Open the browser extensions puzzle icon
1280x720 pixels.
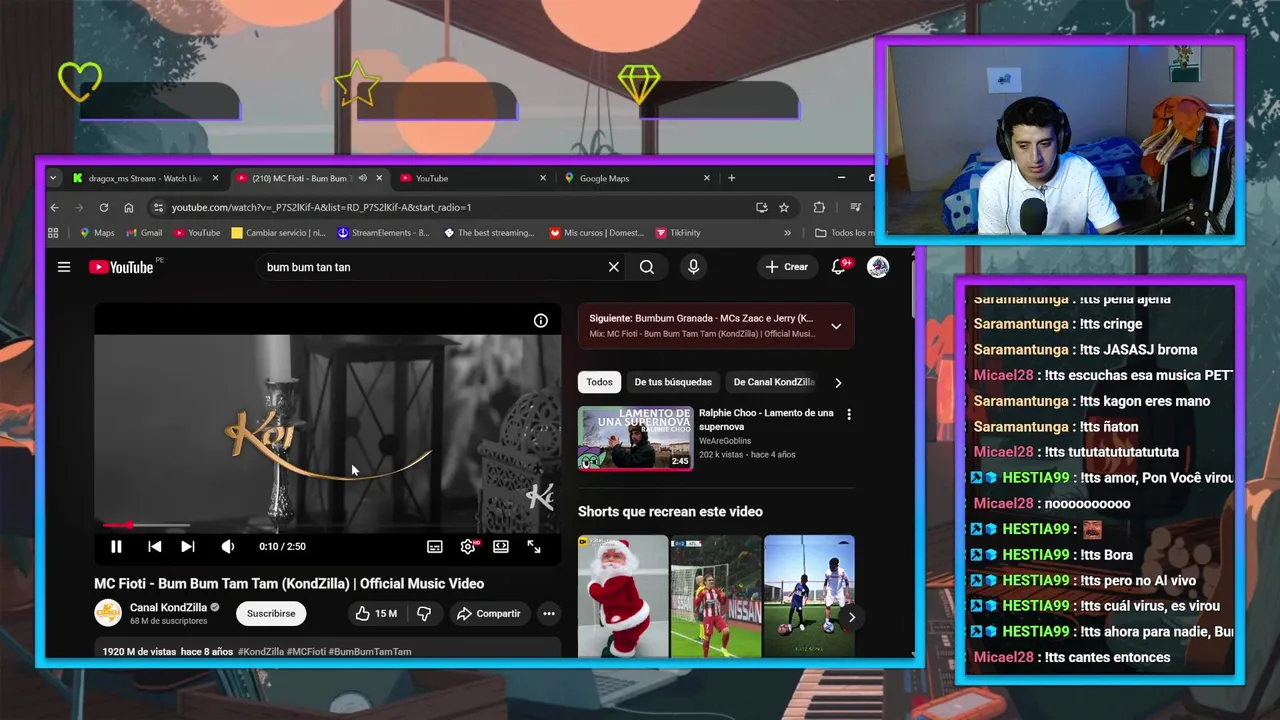pyautogui.click(x=819, y=207)
